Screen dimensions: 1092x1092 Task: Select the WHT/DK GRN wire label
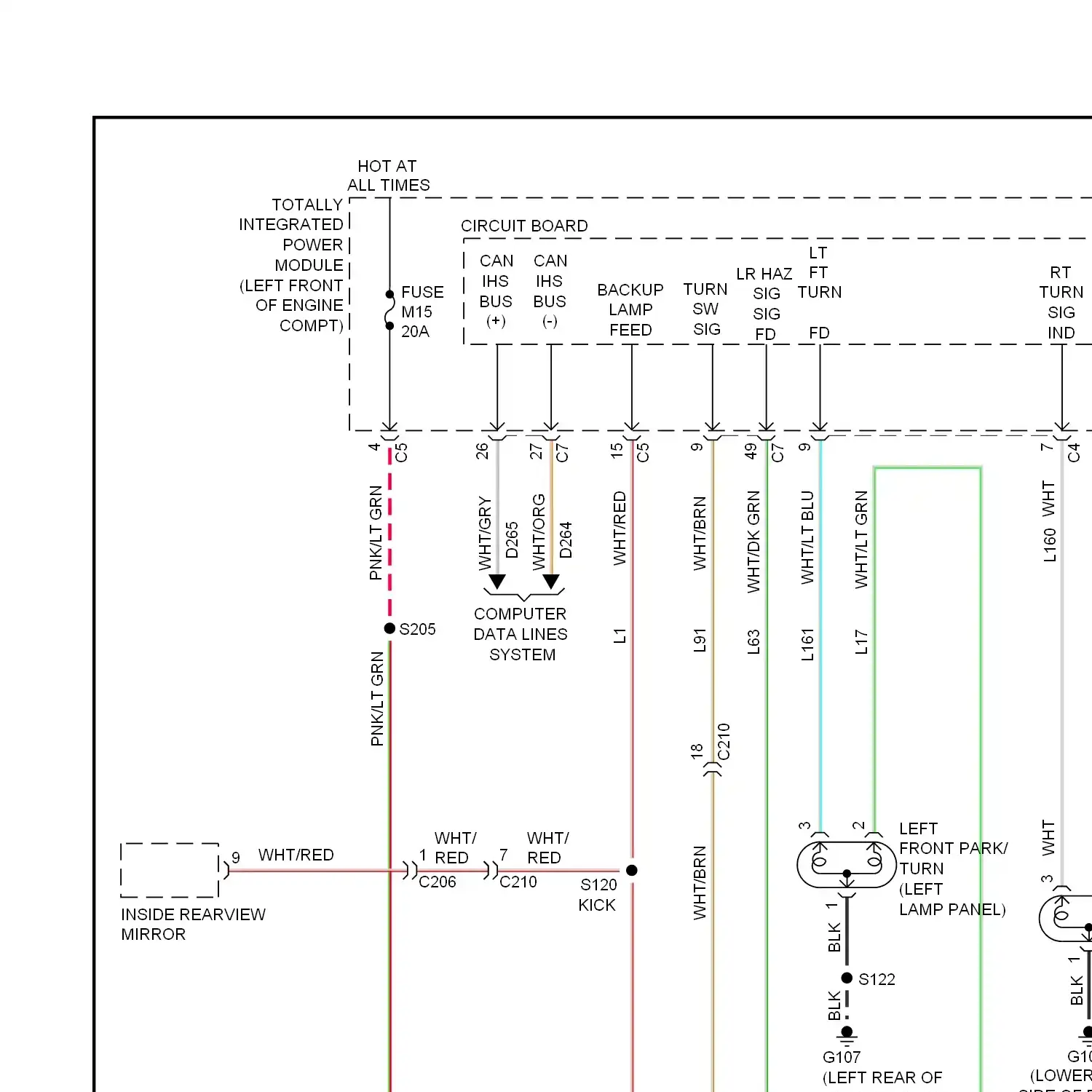[x=753, y=542]
